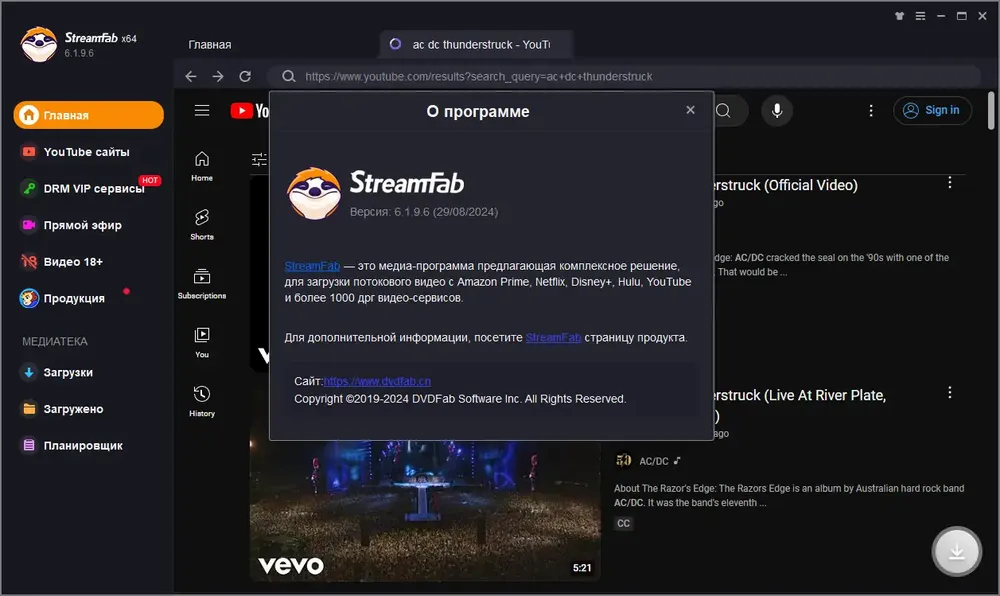Open YouTube сайты in the sidebar
The width and height of the screenshot is (1000, 596).
coord(86,152)
